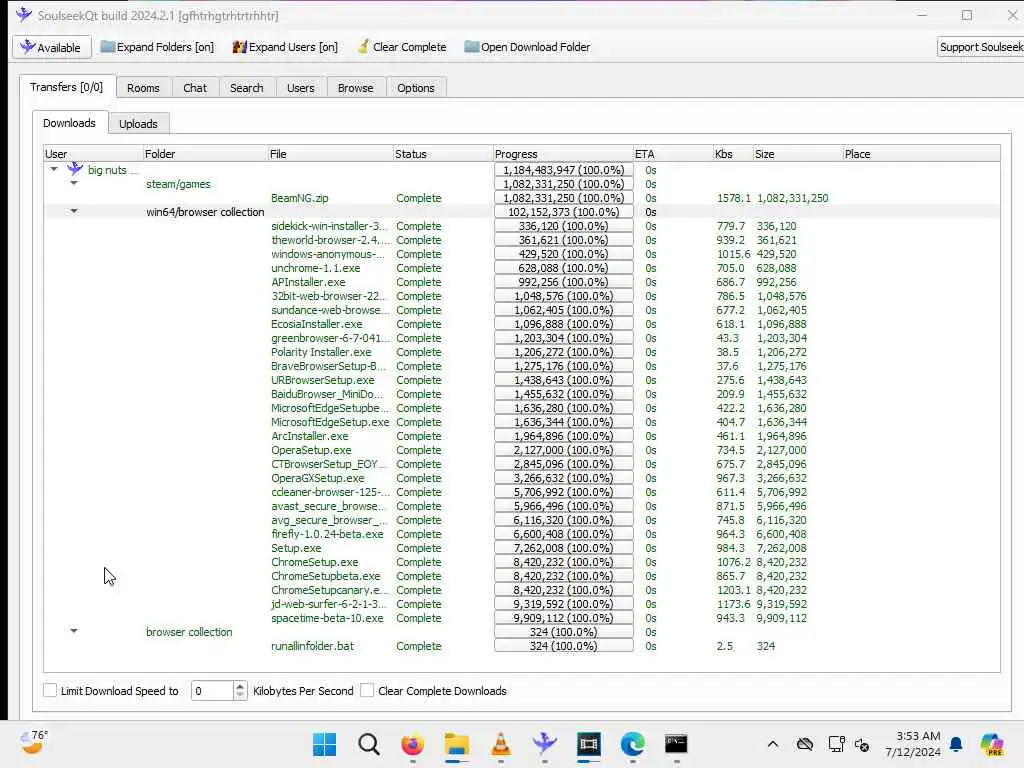
Task: Sort by the Folder column header
Action: (x=205, y=154)
